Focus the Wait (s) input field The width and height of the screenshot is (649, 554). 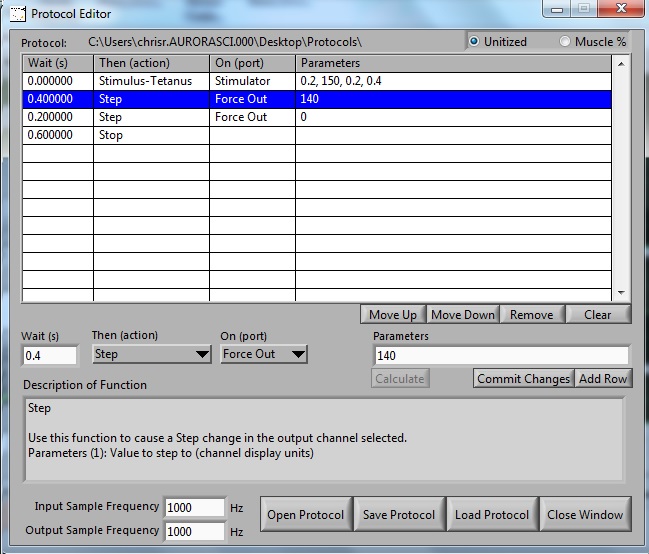tap(49, 356)
